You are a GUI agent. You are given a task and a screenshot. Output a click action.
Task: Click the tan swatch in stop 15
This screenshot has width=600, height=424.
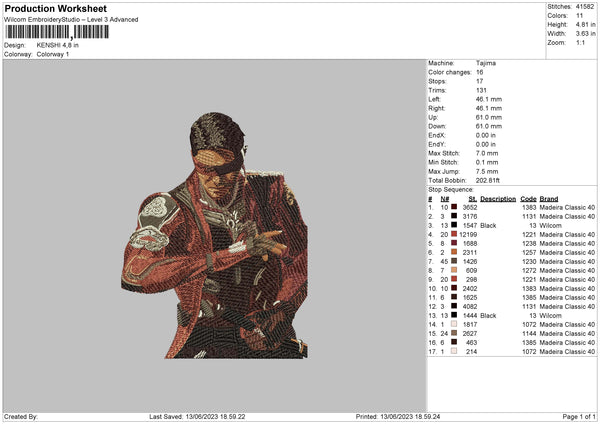[x=454, y=333]
